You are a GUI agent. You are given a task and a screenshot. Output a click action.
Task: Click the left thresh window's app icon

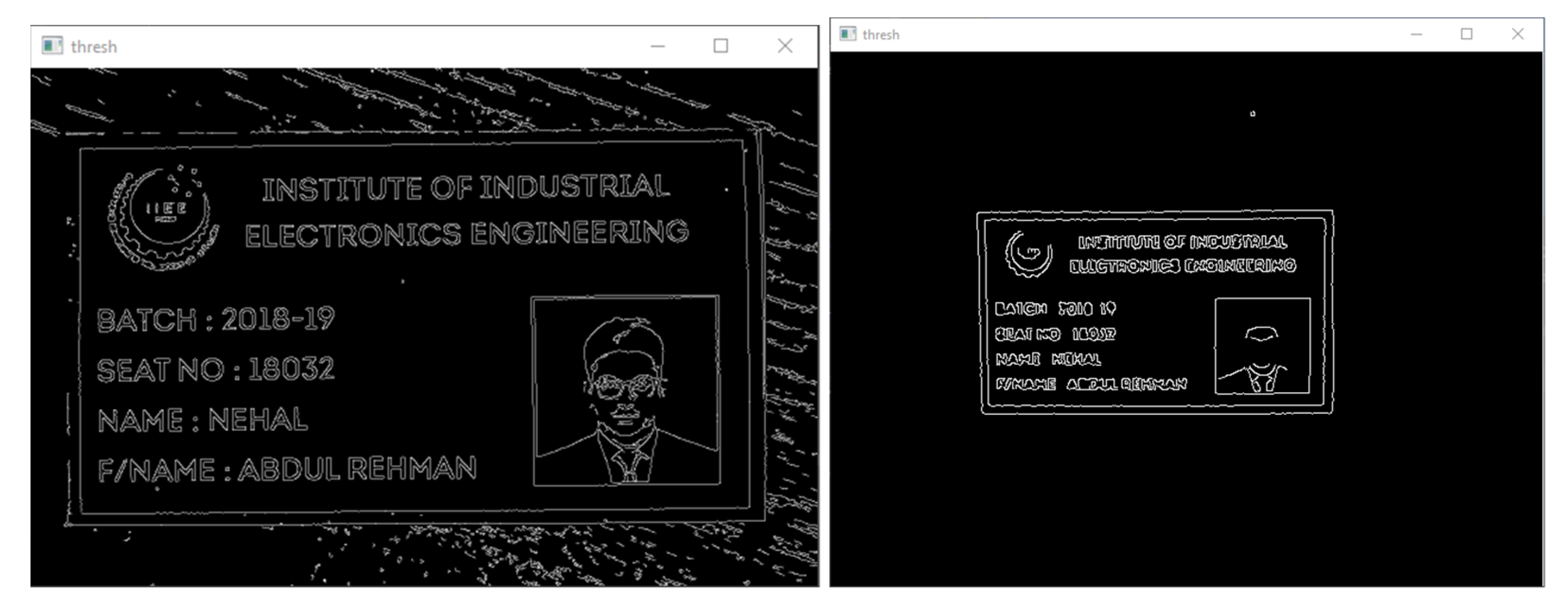click(53, 45)
